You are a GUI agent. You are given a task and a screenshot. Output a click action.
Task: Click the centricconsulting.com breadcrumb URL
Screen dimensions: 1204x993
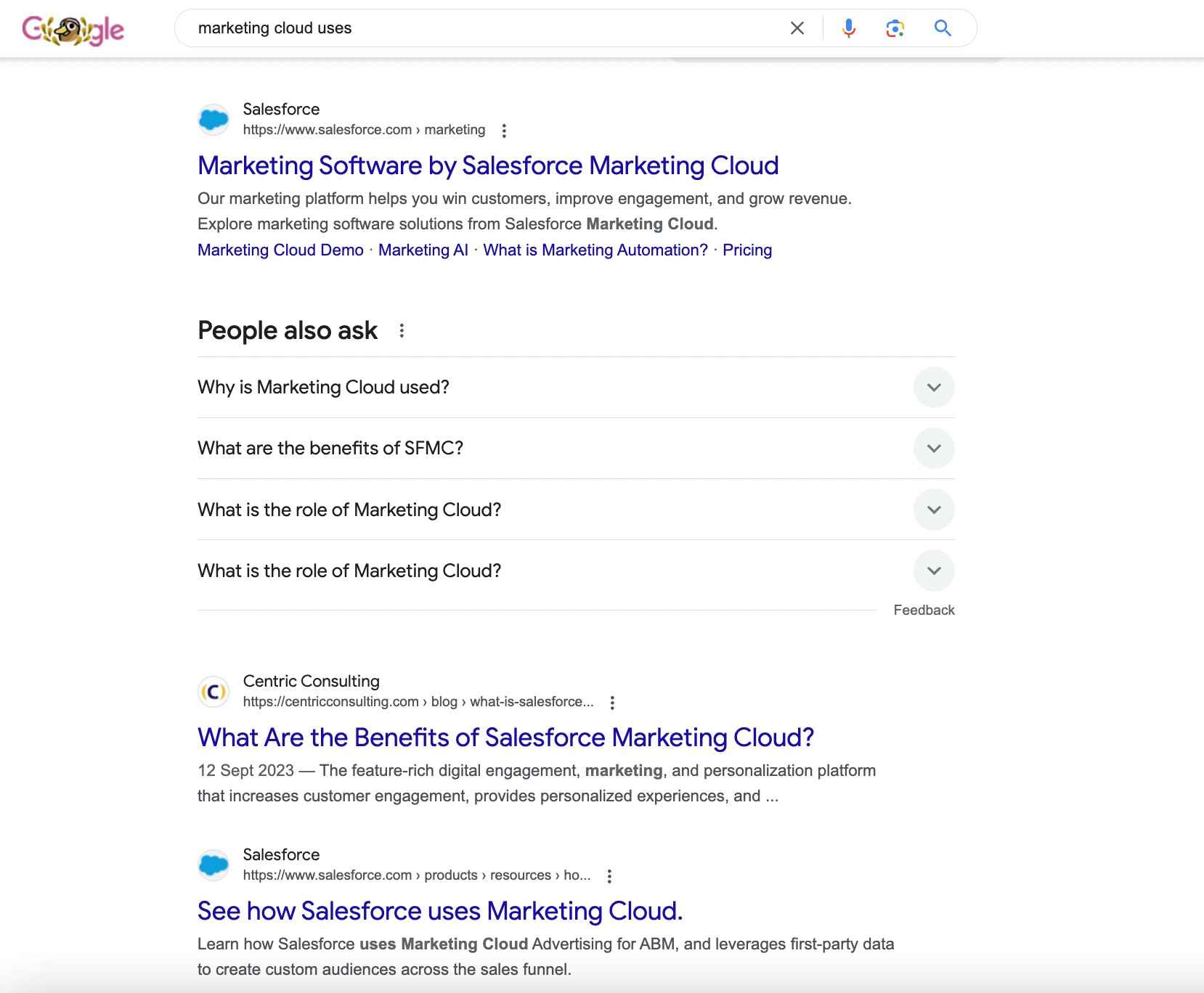tap(418, 702)
